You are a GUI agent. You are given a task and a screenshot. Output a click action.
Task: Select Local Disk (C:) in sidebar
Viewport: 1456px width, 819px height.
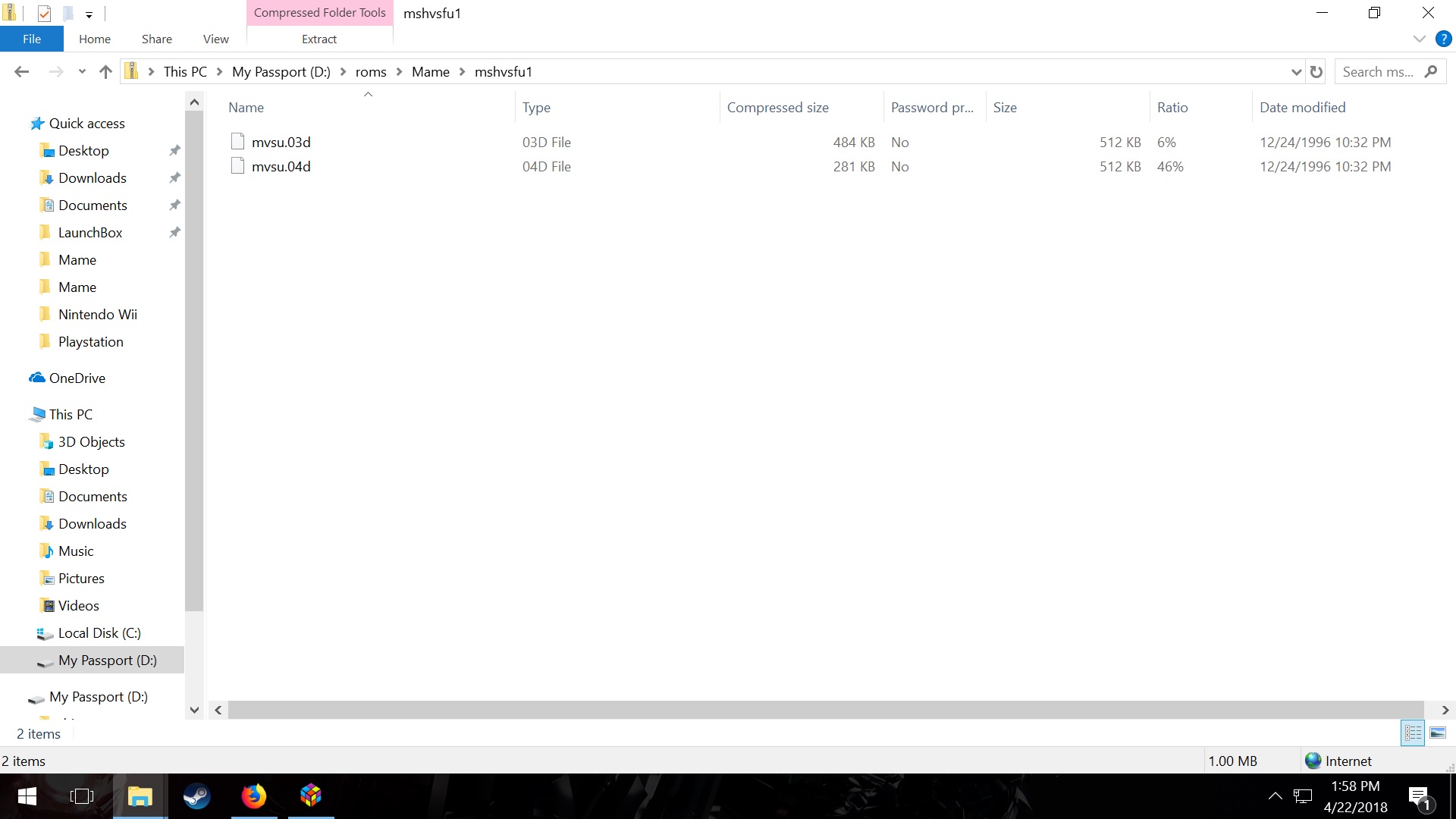99,633
